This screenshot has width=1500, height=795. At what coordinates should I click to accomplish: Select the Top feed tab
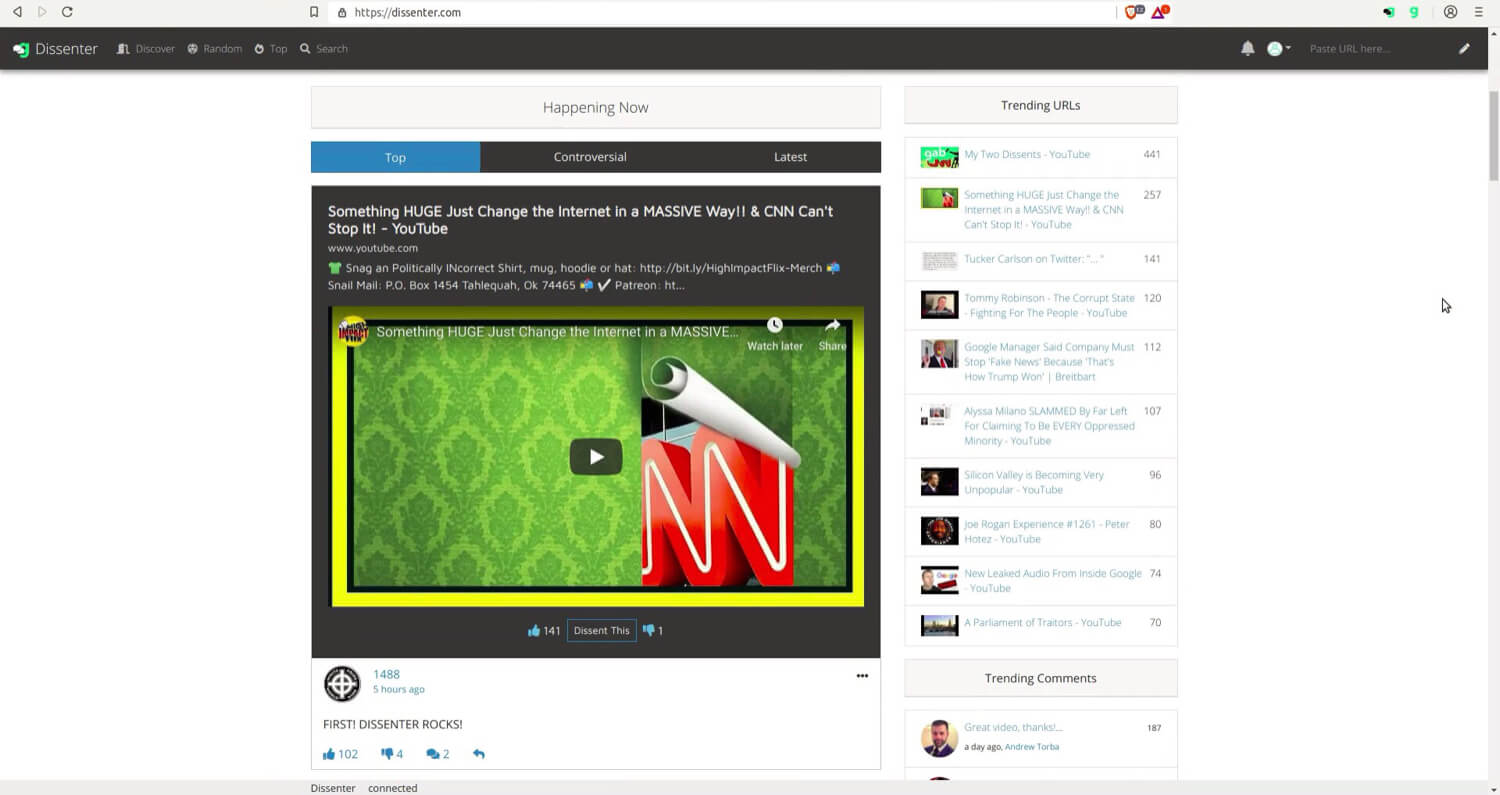[x=395, y=157]
